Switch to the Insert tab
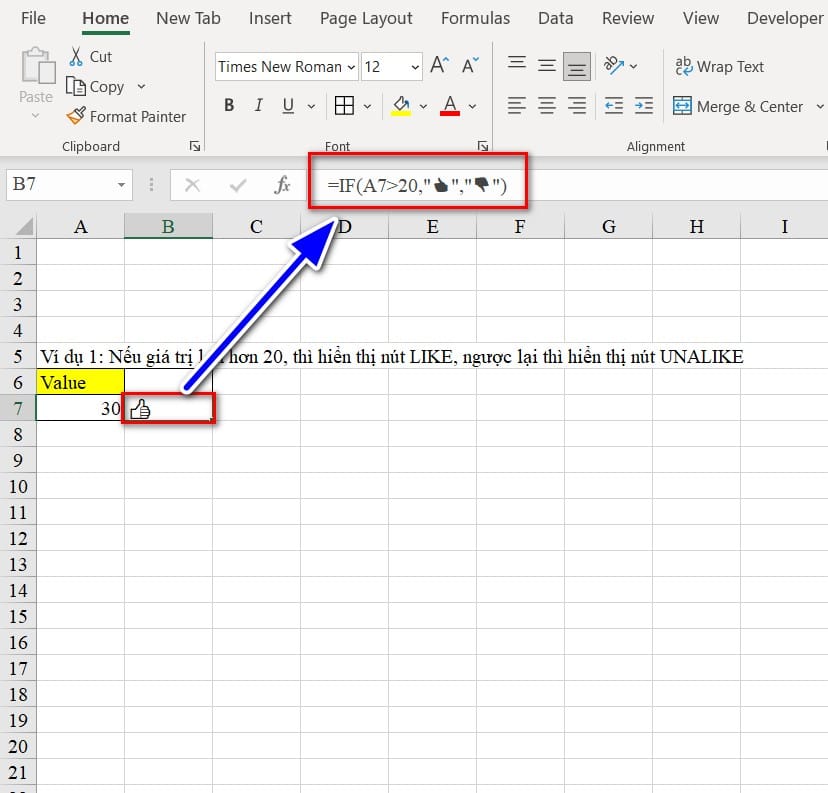828x793 pixels. pyautogui.click(x=270, y=18)
